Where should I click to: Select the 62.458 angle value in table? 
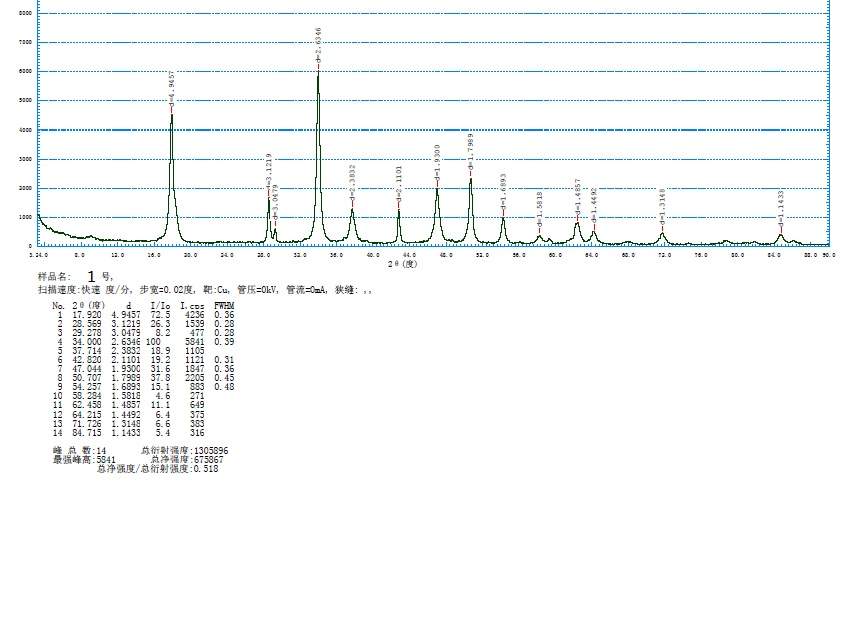click(87, 405)
